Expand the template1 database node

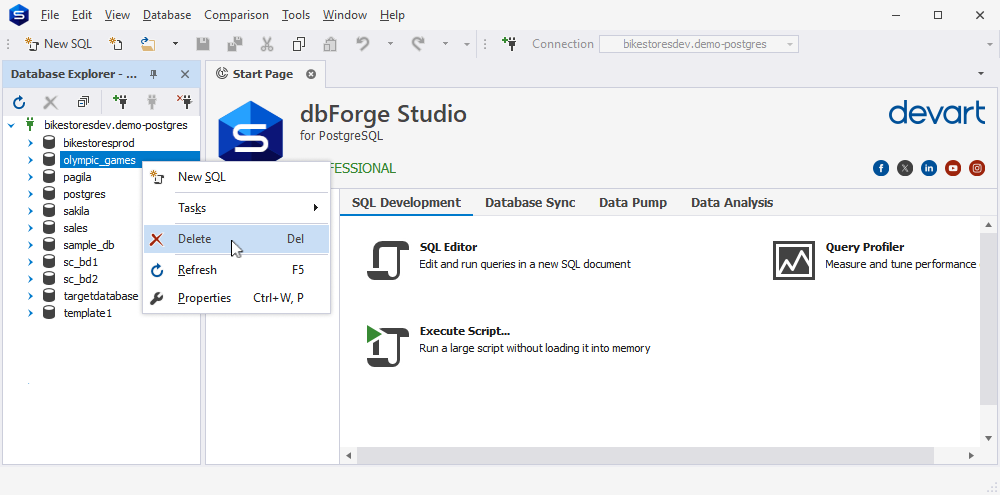(30, 313)
